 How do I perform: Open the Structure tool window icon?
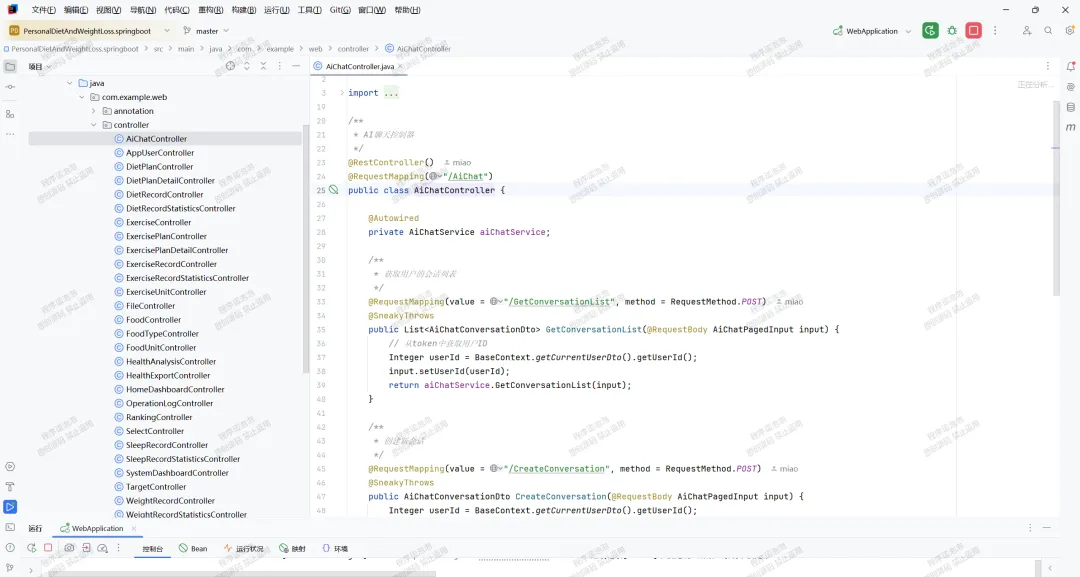[10, 114]
